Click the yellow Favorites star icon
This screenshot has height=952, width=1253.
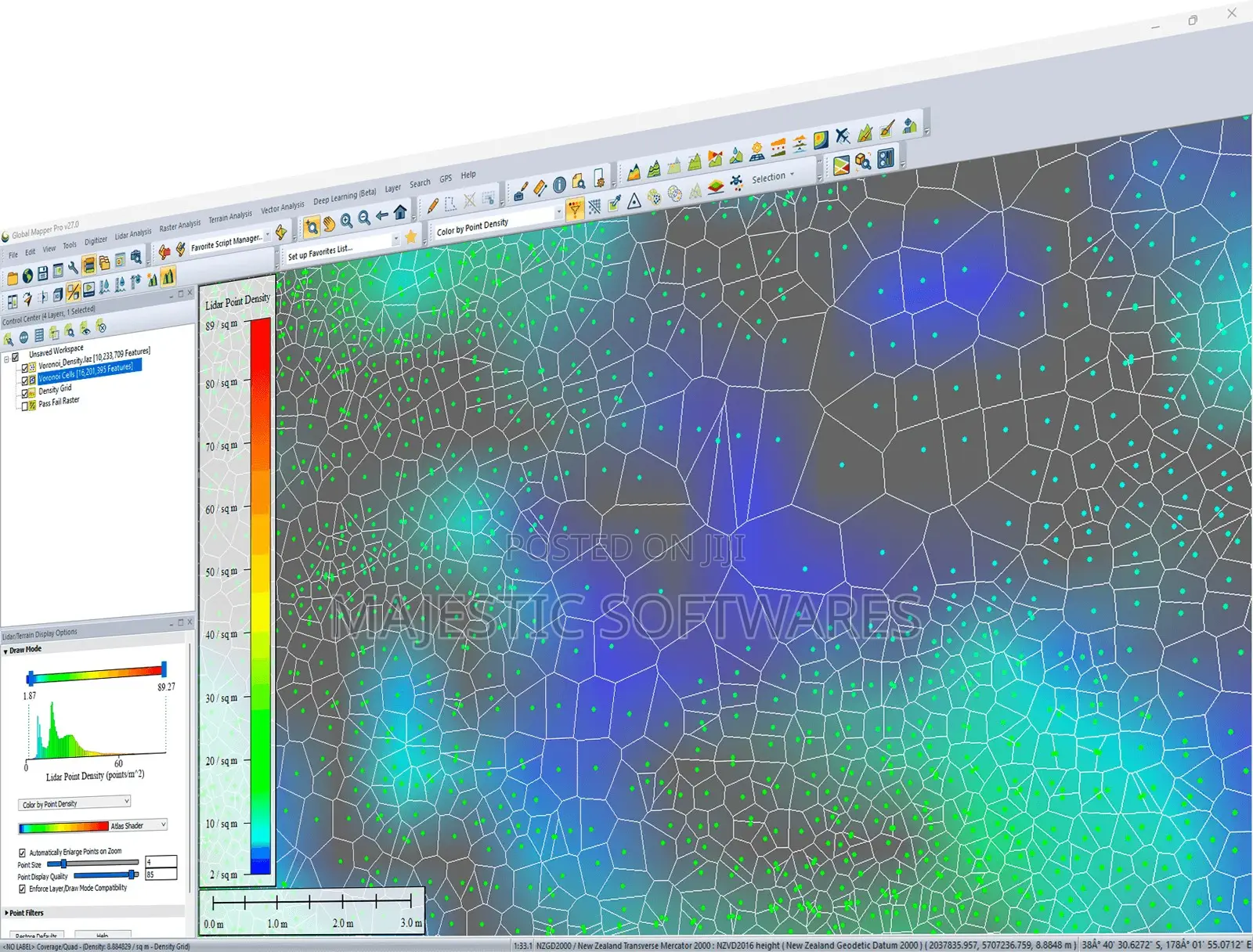(x=410, y=236)
